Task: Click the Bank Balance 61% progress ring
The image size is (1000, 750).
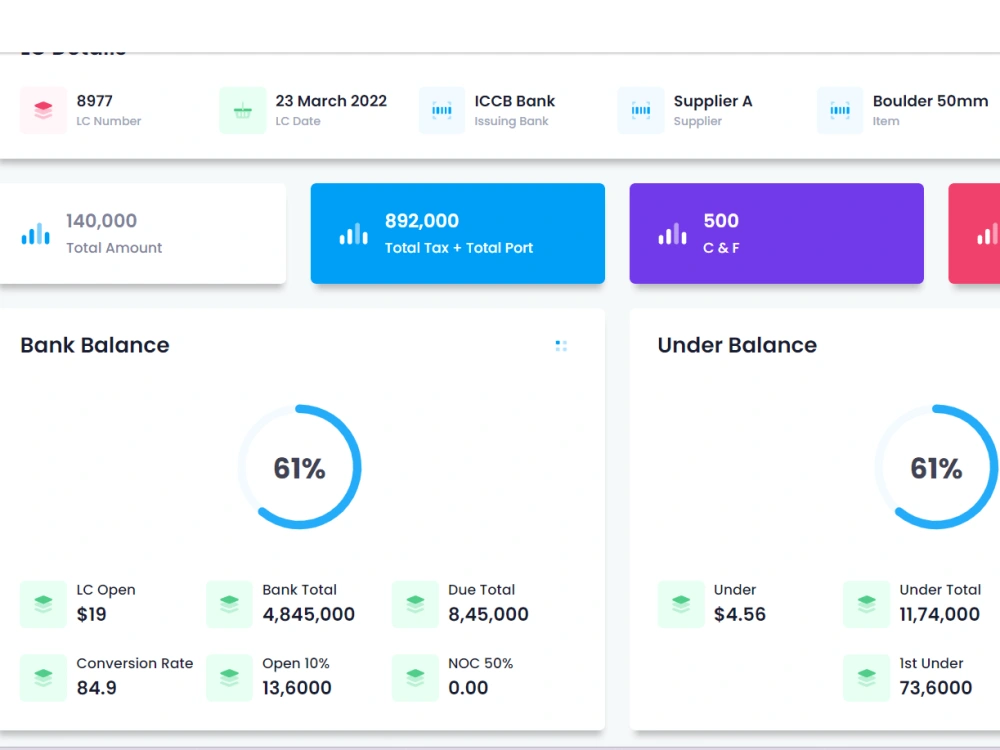Action: tap(300, 467)
